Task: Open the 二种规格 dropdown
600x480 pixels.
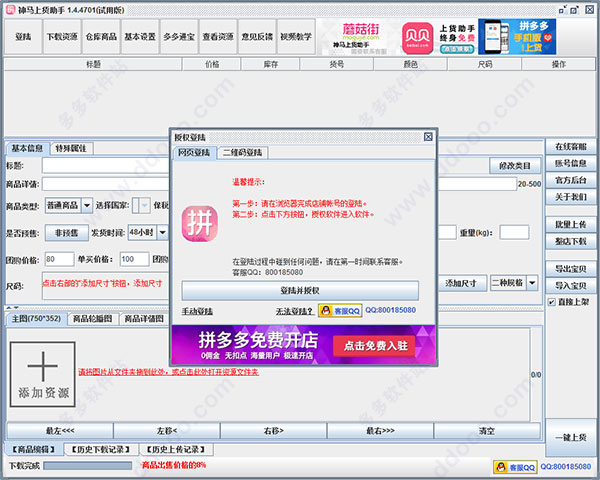Action: click(x=514, y=283)
